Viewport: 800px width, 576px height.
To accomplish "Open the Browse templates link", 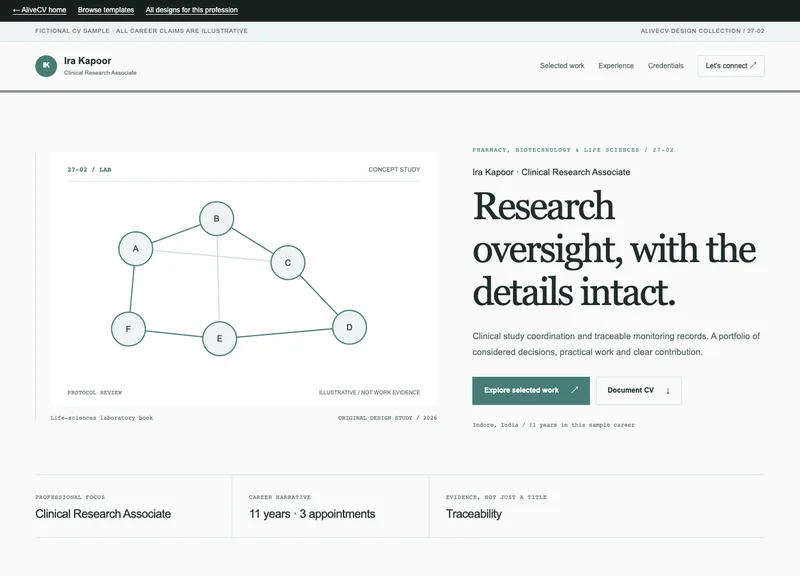I will pyautogui.click(x=106, y=10).
